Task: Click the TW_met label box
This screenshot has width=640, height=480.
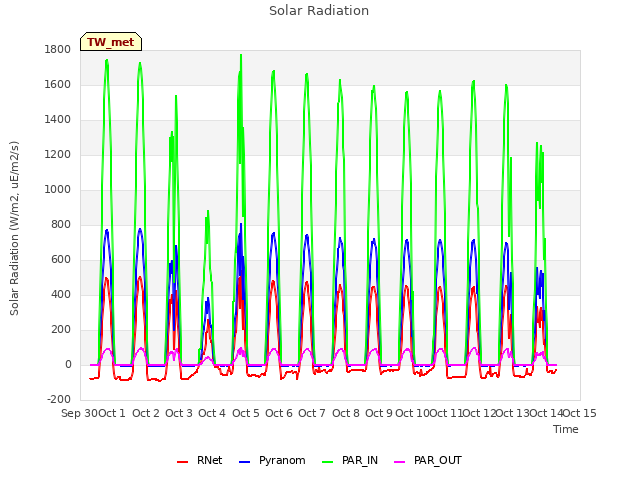Action: pos(111,42)
